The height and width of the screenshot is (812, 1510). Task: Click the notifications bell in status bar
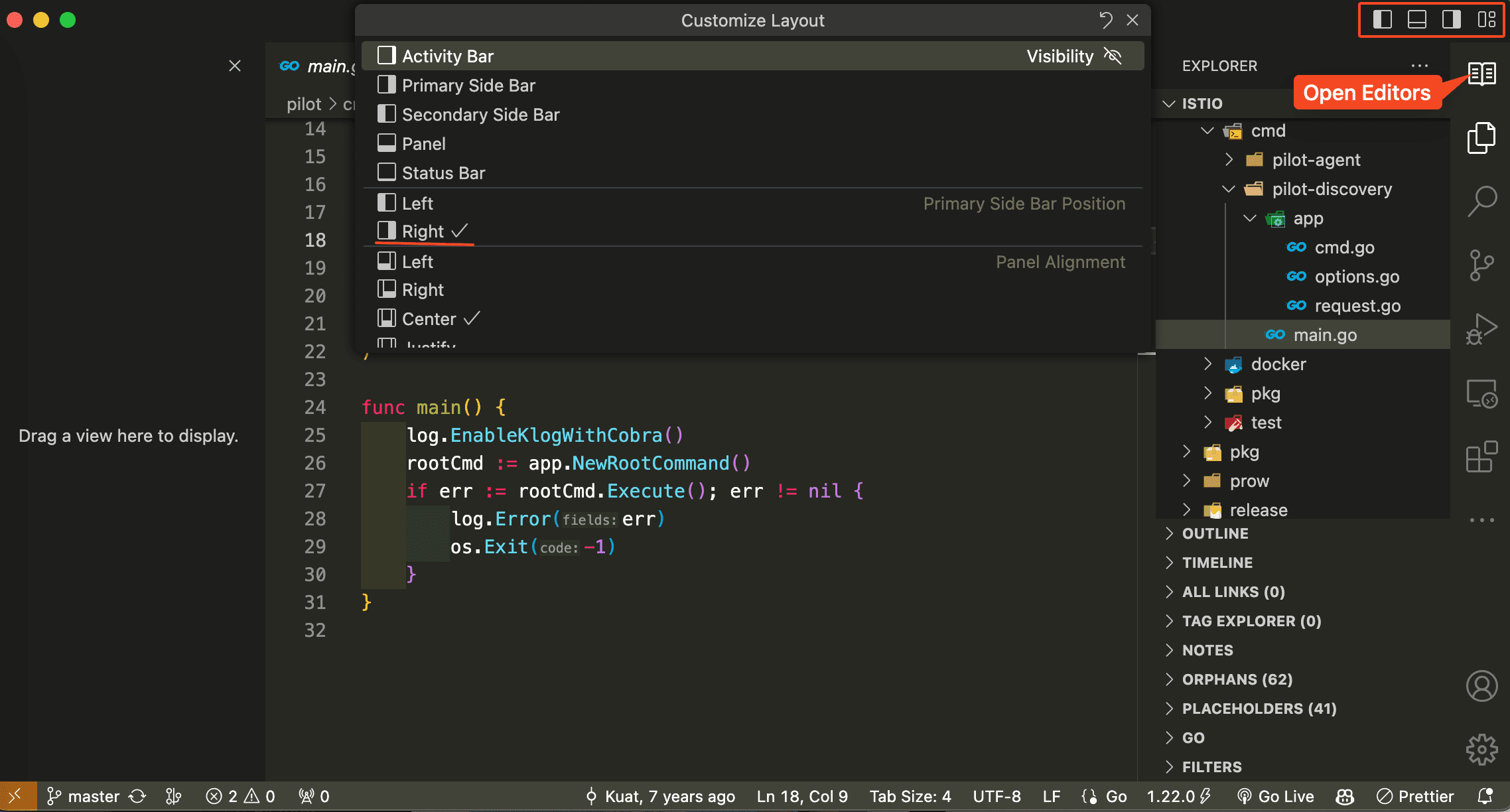tap(1485, 796)
